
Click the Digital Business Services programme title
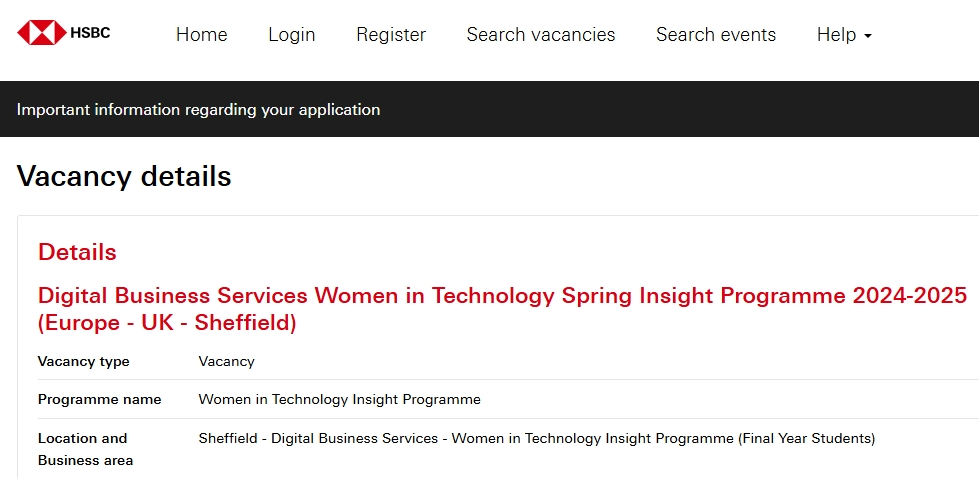(502, 295)
